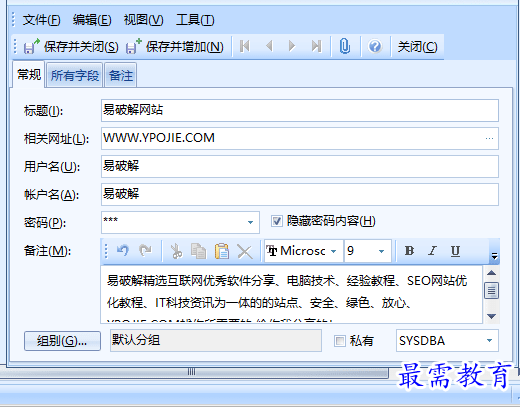The image size is (520, 407).
Task: Click the notes scrollbar thumb
Action: pos(492,291)
